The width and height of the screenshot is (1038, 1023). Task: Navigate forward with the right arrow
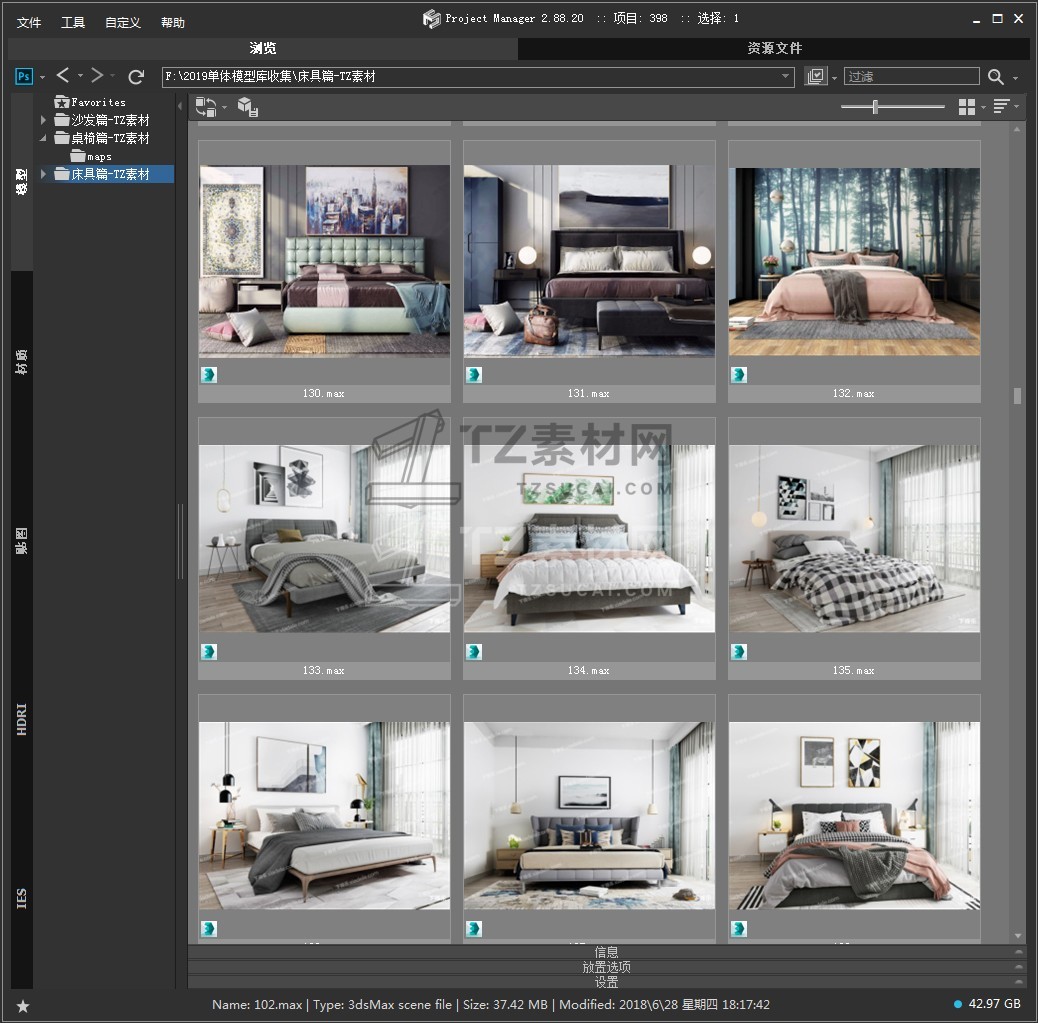coord(97,76)
